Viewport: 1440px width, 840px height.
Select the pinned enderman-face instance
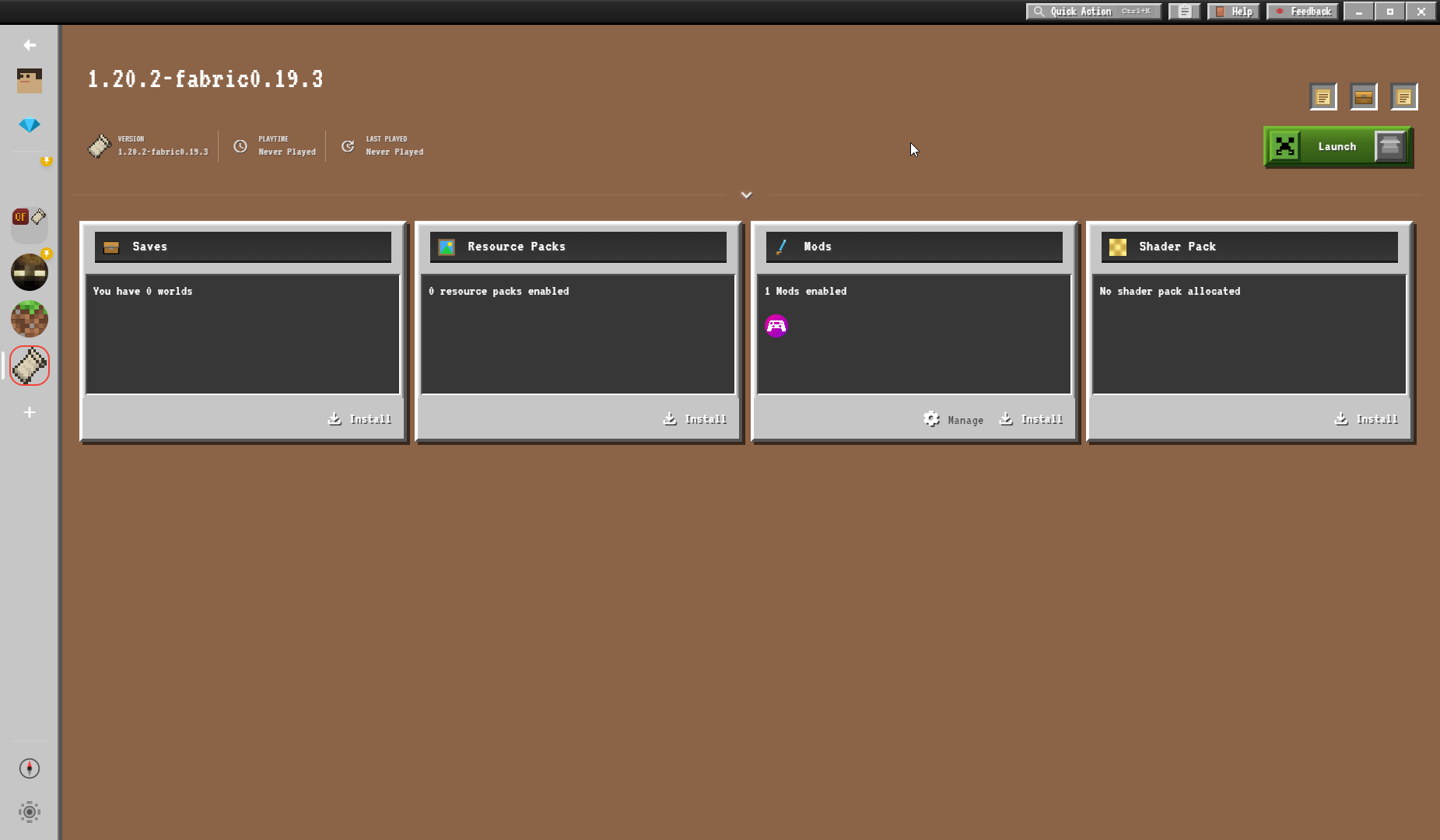pos(30,272)
